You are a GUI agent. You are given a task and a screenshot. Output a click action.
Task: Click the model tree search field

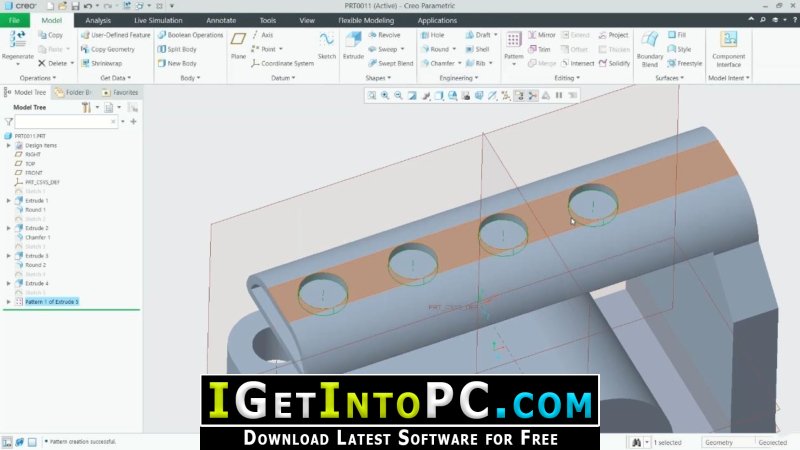66,122
